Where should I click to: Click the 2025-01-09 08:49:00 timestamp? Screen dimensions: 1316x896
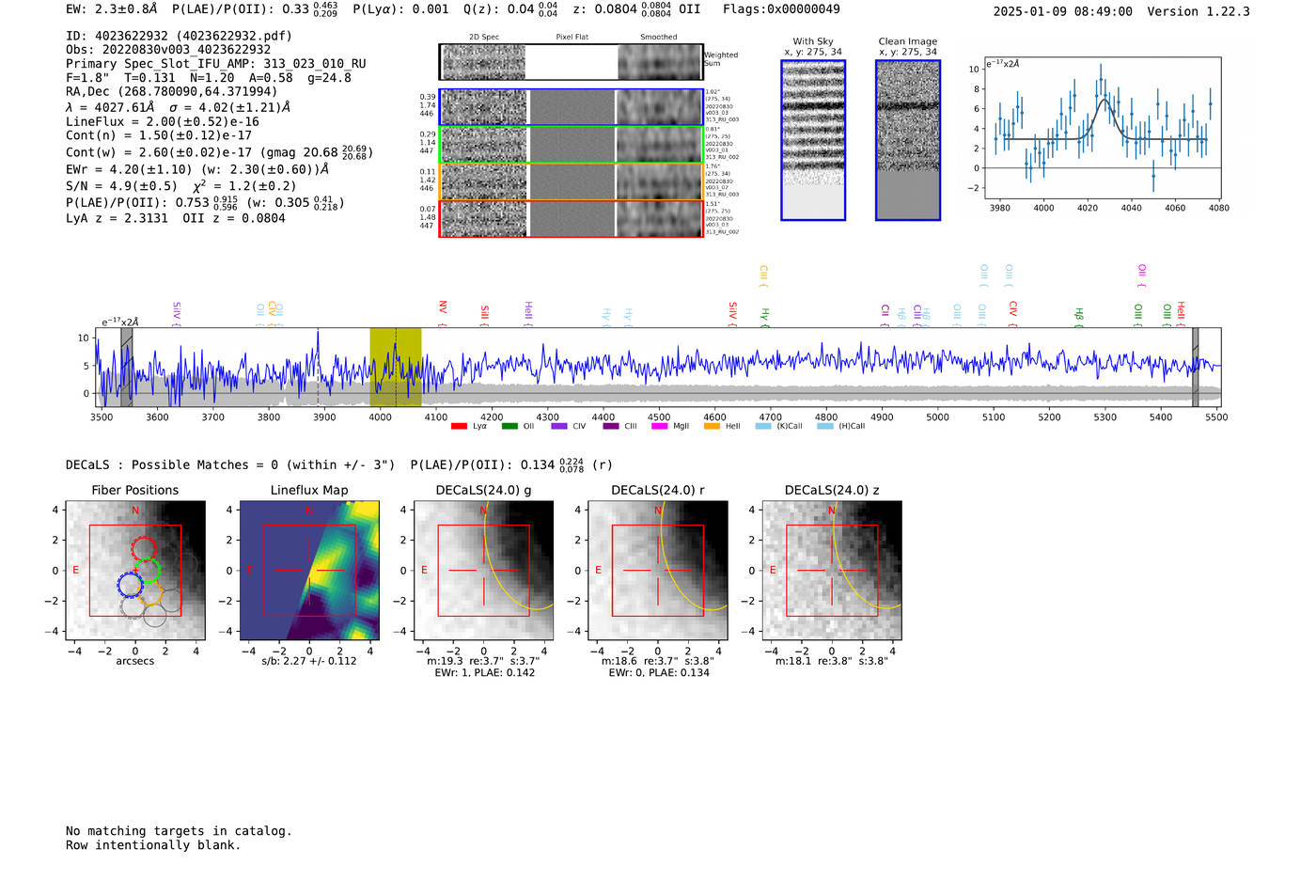tap(1063, 11)
